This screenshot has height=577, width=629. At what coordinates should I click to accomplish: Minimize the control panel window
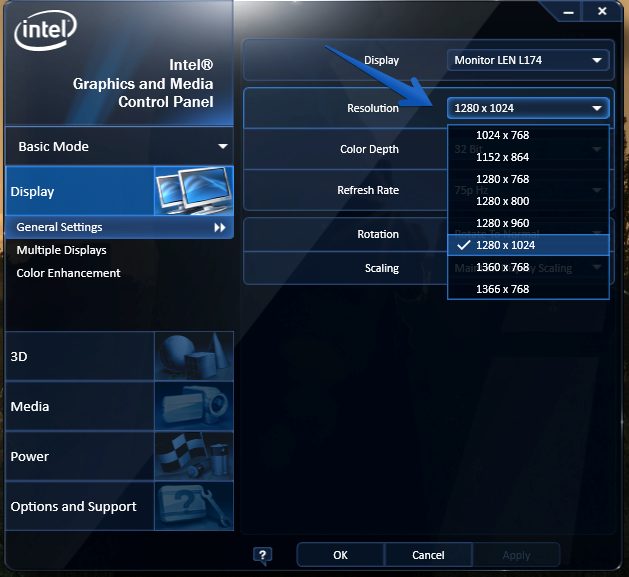[x=568, y=12]
